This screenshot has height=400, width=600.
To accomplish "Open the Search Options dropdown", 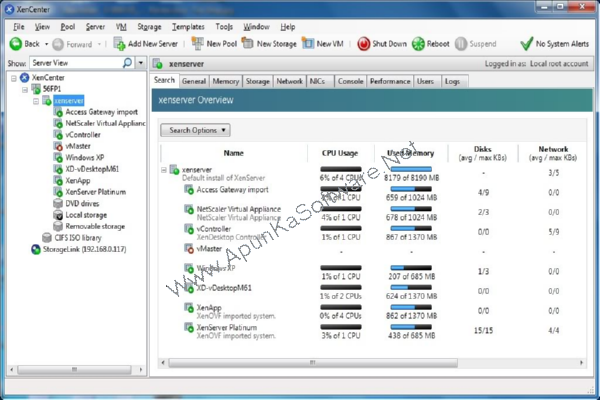I will click(195, 130).
